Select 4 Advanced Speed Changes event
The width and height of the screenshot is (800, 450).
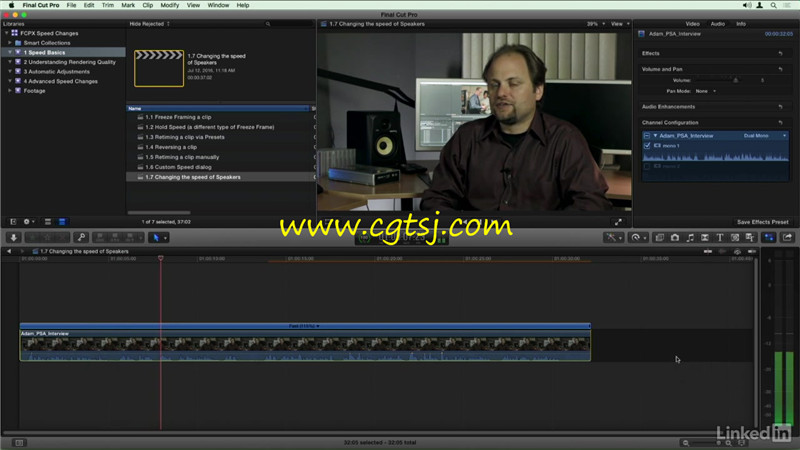63,81
